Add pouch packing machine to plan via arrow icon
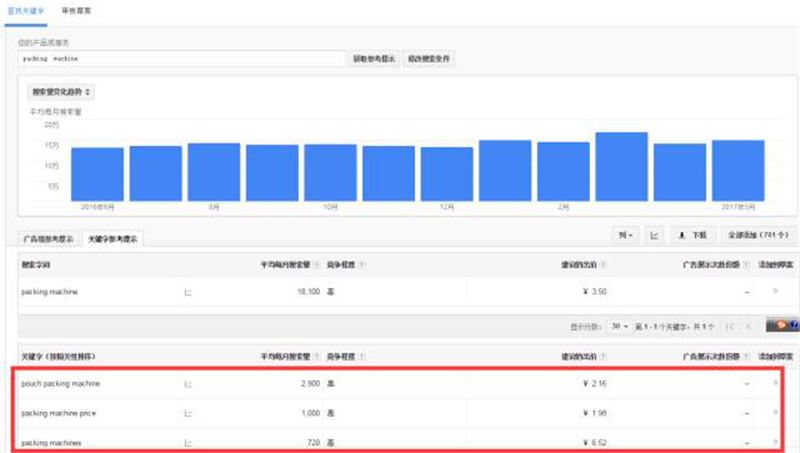The width and height of the screenshot is (800, 453). pyautogui.click(x=775, y=383)
